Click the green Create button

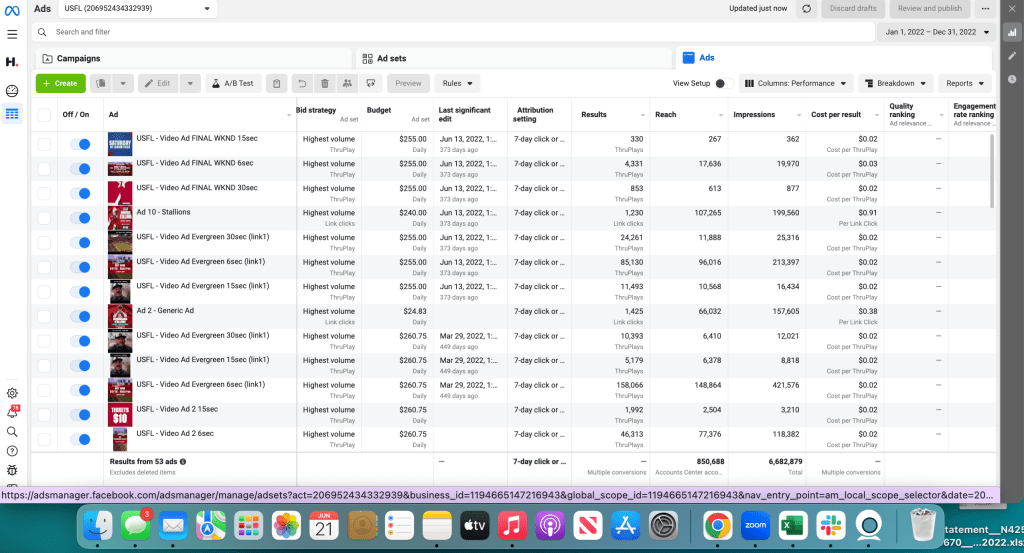(x=60, y=84)
